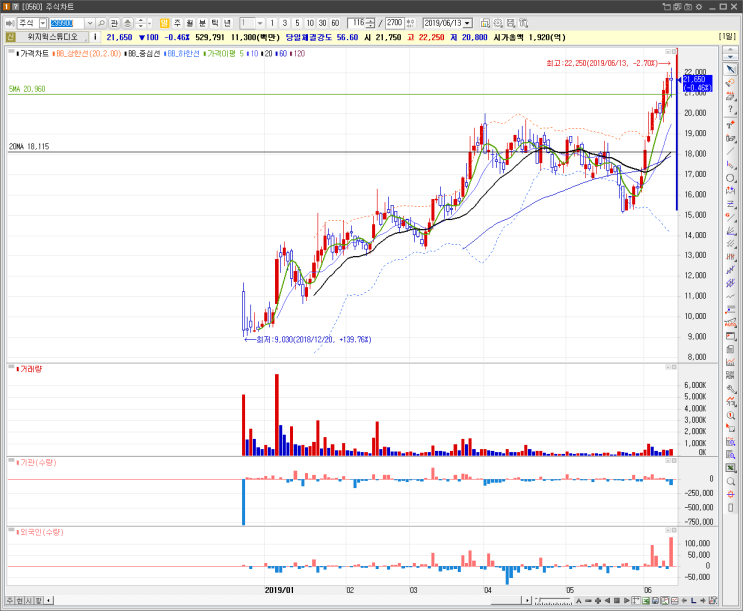Image resolution: width=743 pixels, height=611 pixels.
Task: Select the 30 interval button
Action: click(323, 23)
